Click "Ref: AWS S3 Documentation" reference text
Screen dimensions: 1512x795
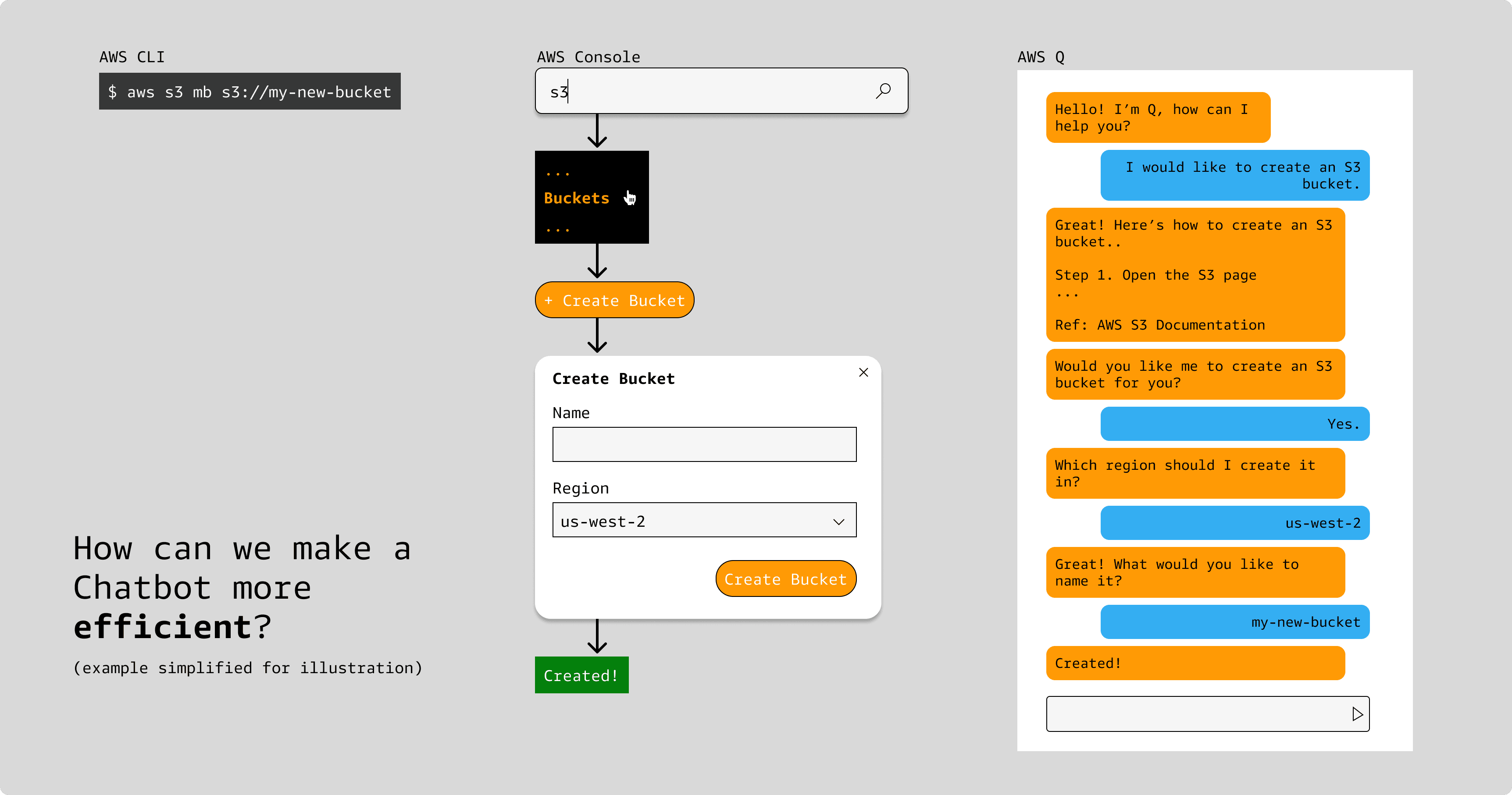point(1160,325)
